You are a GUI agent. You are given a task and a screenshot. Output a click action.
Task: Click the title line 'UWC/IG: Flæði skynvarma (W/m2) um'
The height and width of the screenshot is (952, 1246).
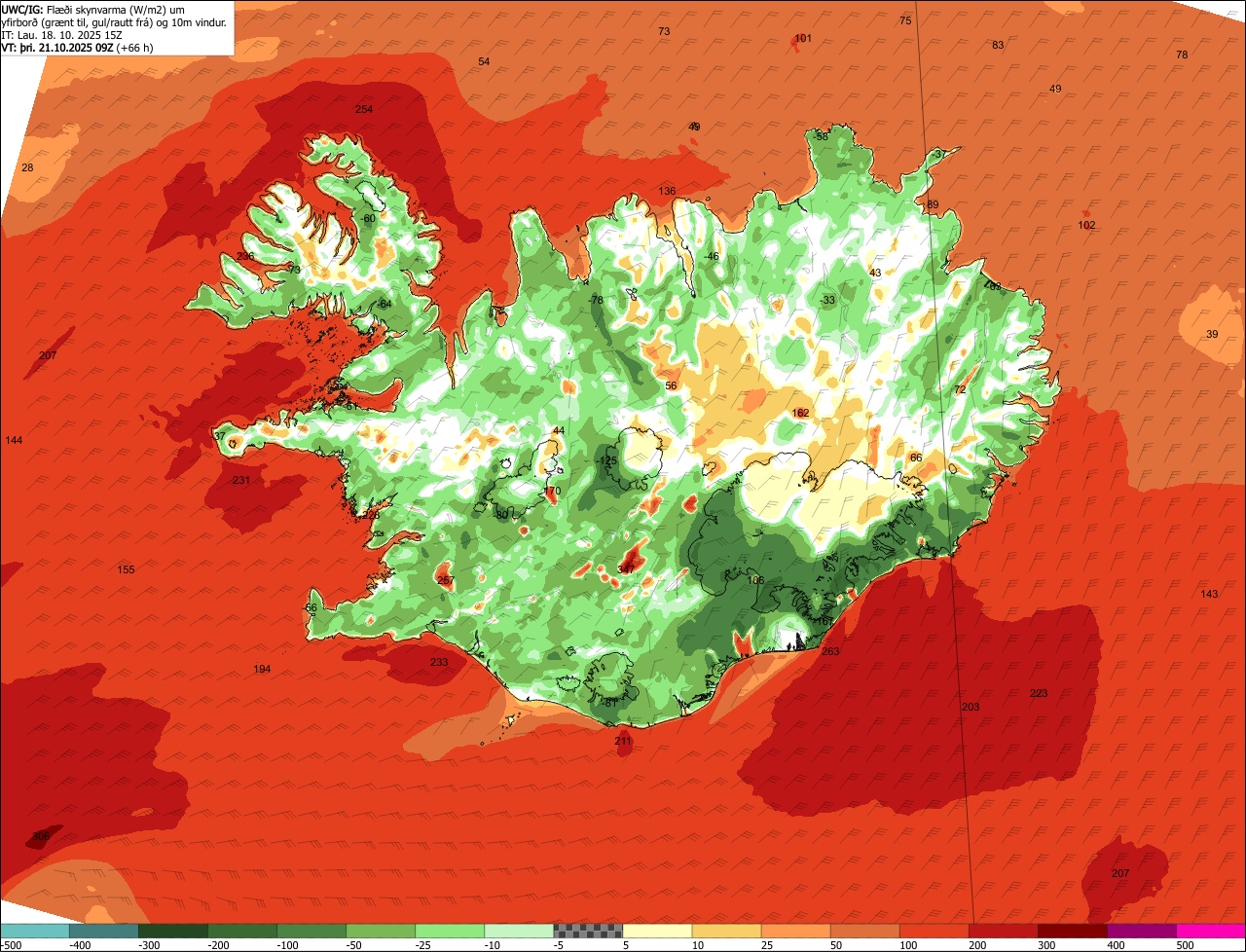coord(93,9)
